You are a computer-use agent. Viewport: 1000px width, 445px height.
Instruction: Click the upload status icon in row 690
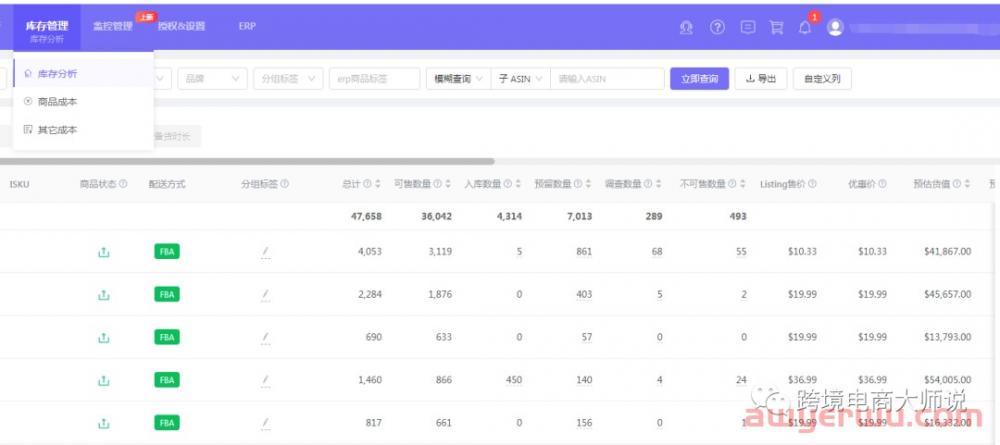click(x=103, y=337)
